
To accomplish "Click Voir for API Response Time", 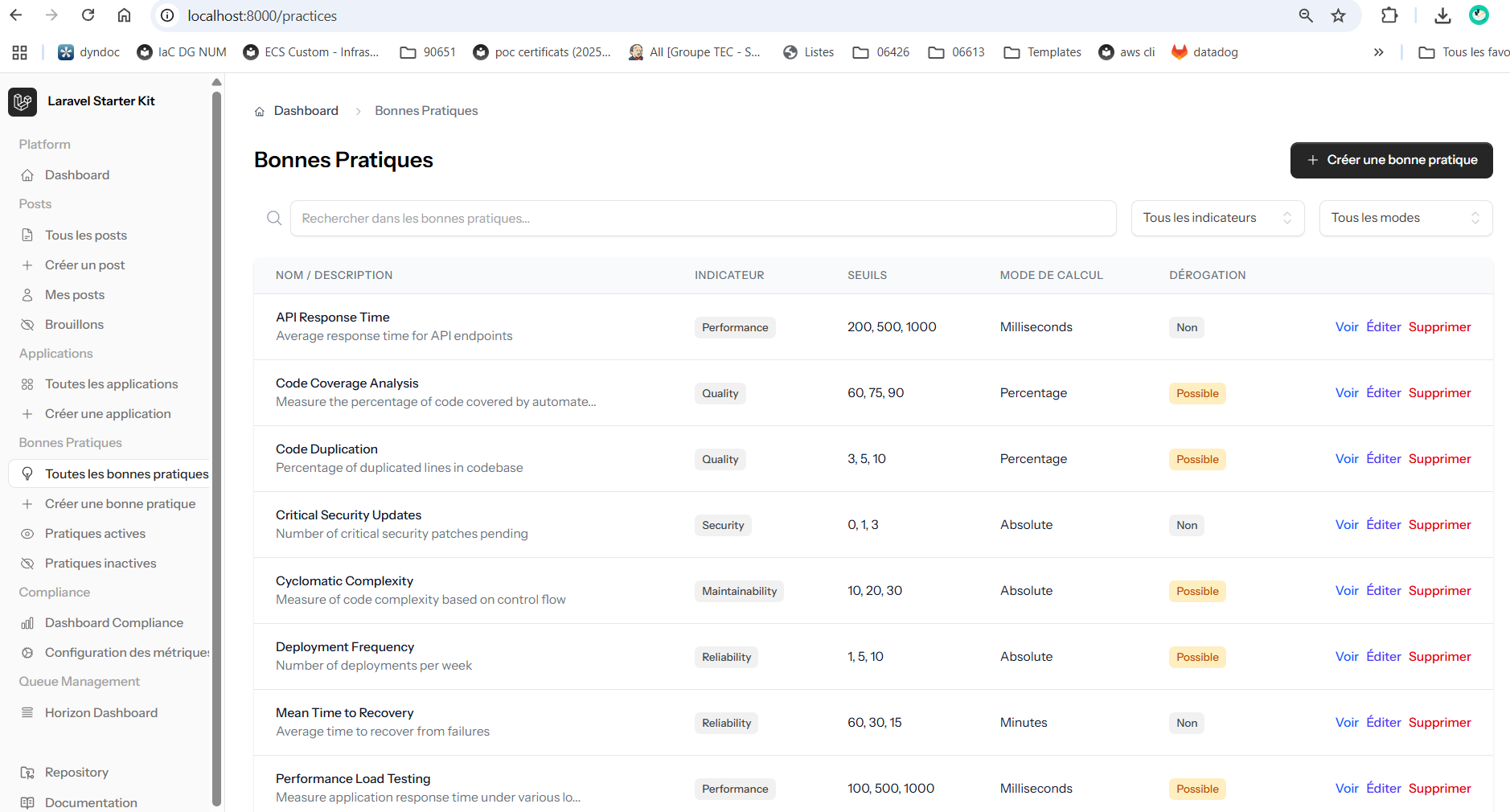I will coord(1347,326).
